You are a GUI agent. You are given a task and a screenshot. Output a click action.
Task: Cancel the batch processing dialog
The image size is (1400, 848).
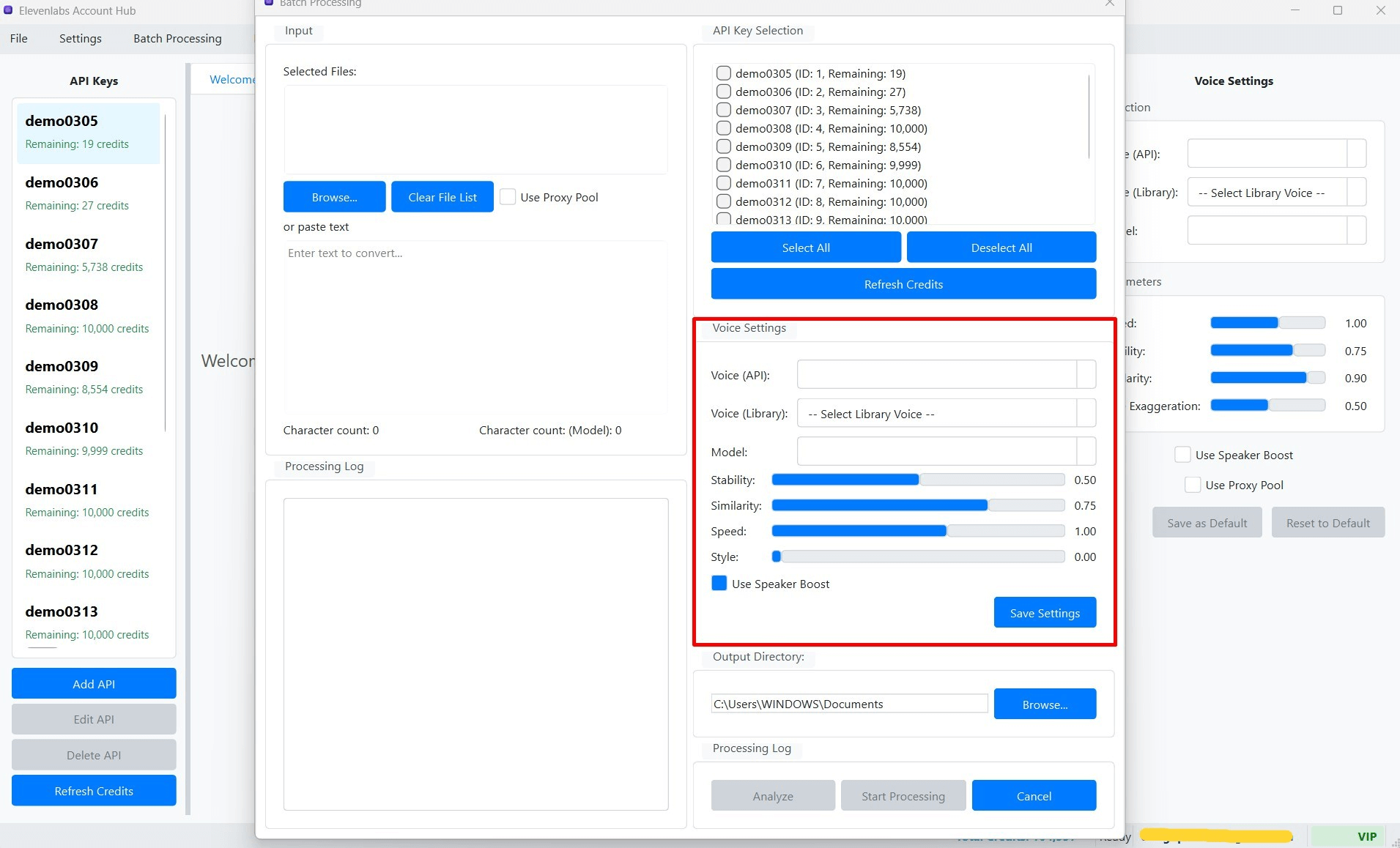click(1034, 796)
